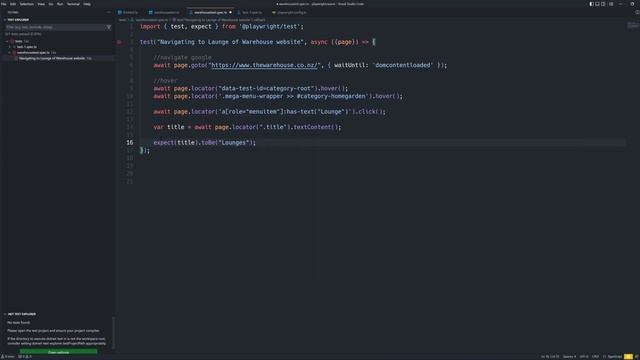
Task: Switch to the playwright.config.ts editor tab
Action: pos(291,12)
